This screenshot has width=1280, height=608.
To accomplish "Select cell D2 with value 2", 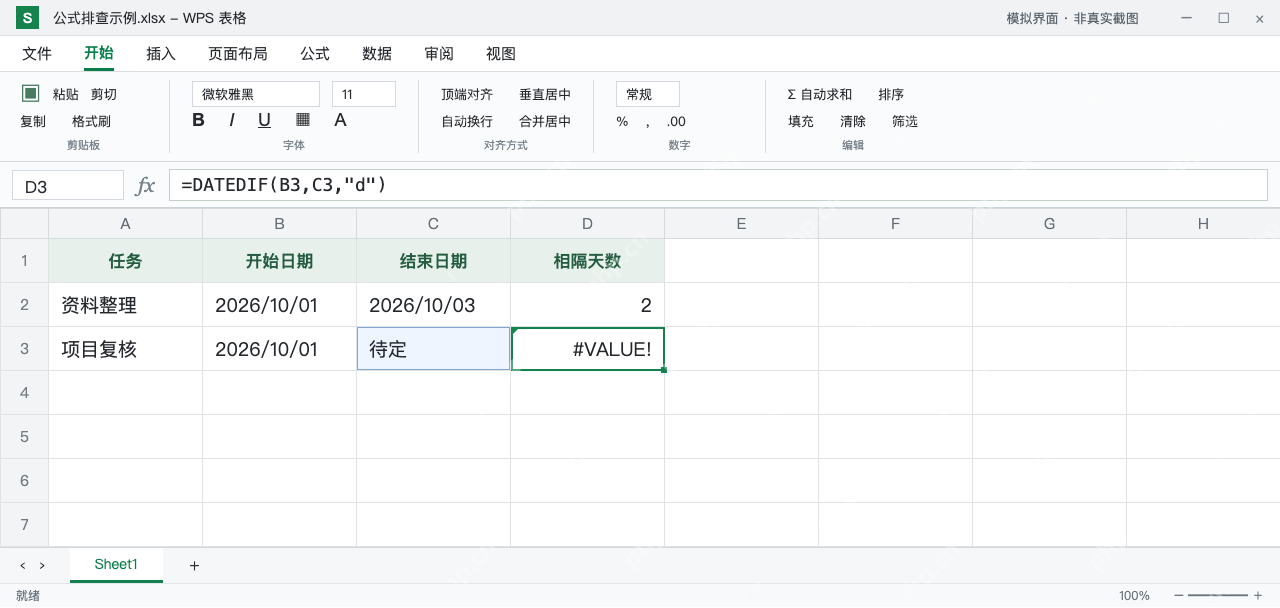I will coord(588,305).
